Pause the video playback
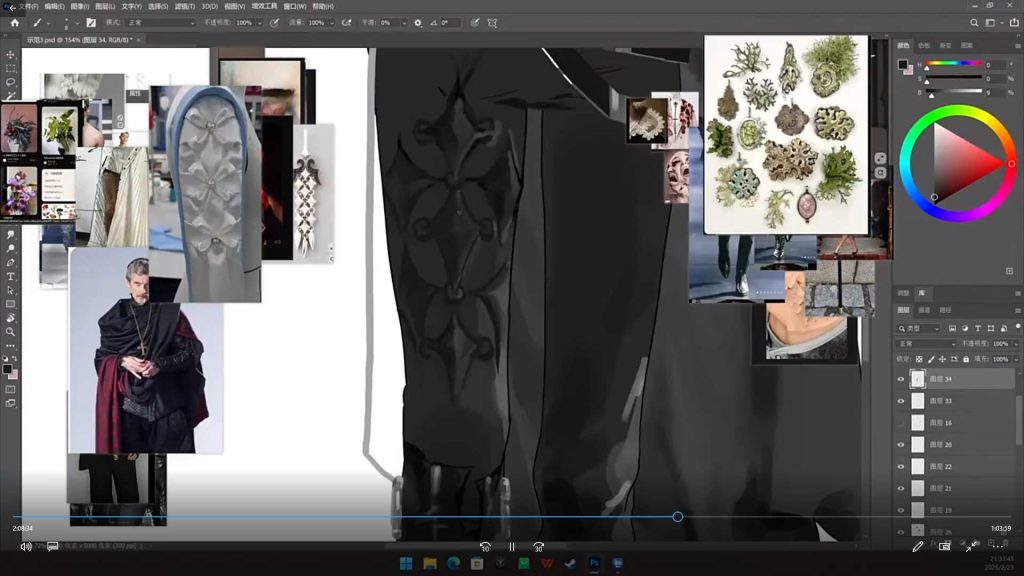Screen dimensions: 1024x576 click(x=511, y=547)
